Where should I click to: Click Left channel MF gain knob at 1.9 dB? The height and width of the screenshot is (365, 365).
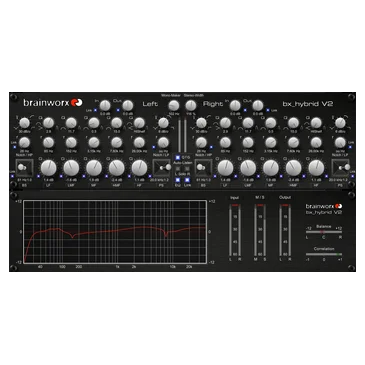click(94, 168)
